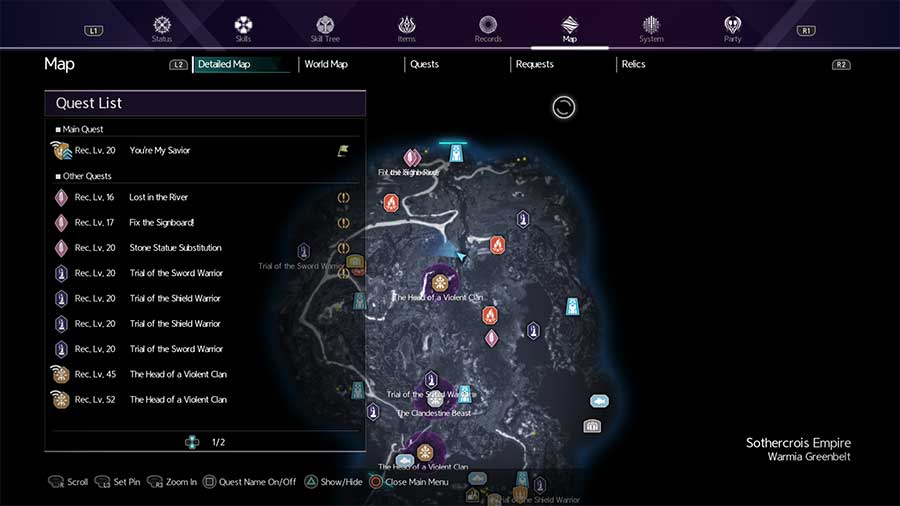
Task: Click the Fix the Signboard pink marker on map
Action: pos(412,157)
